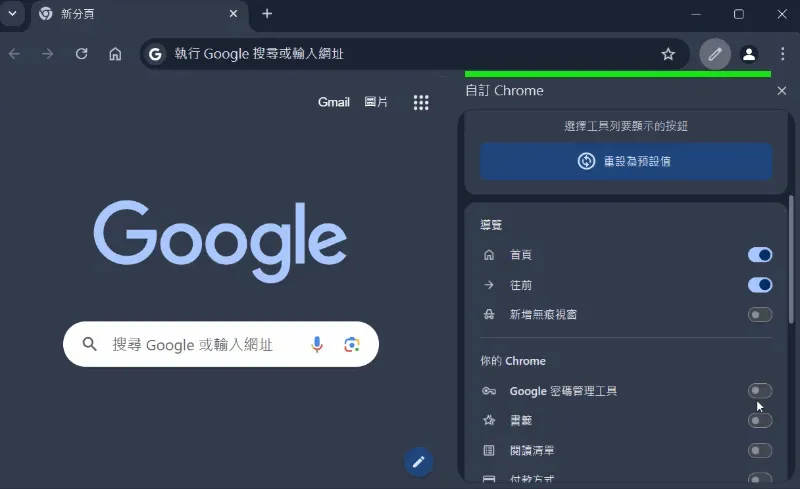The height and width of the screenshot is (489, 800).
Task: Click the 導覽 section heading
Action: 491,225
